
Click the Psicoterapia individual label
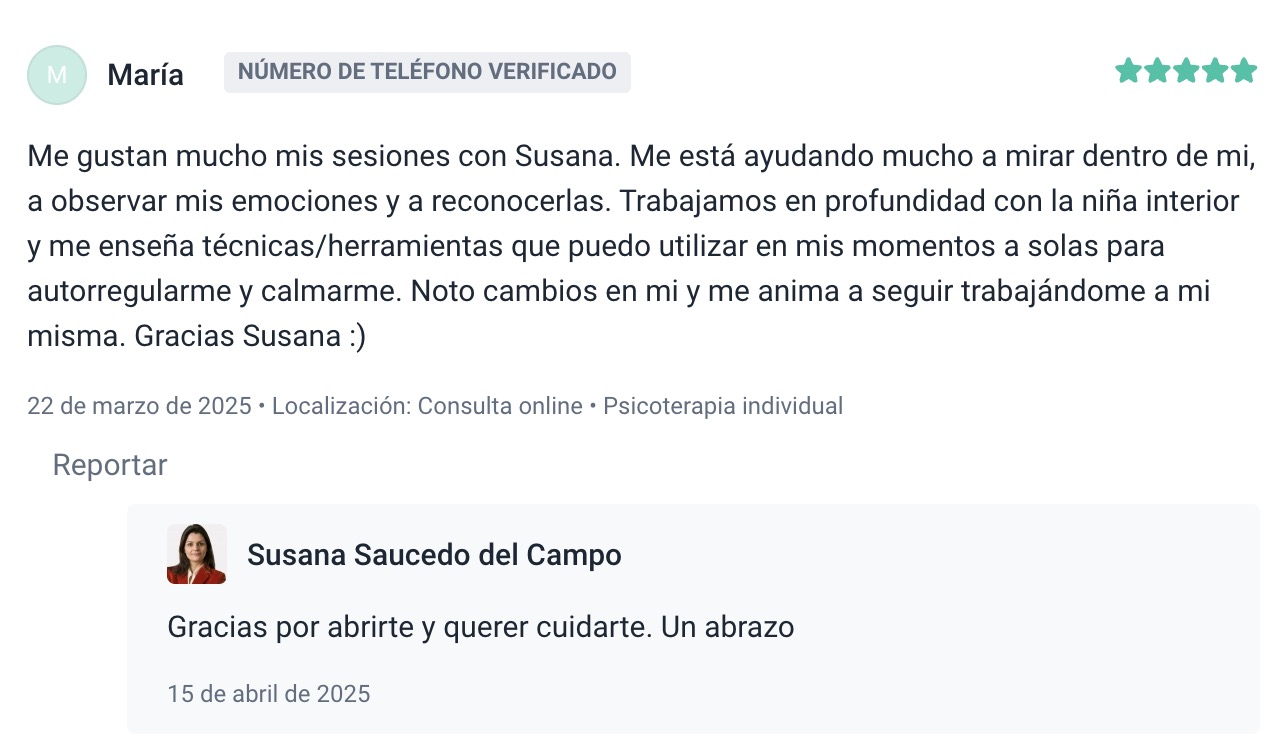click(x=723, y=406)
